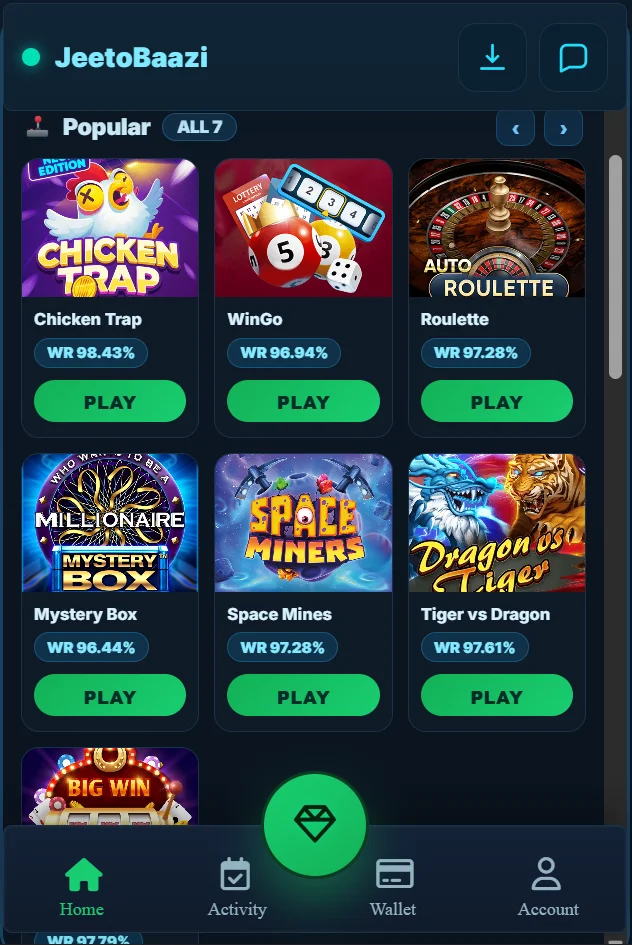This screenshot has width=632, height=945.
Task: Tap the green diamond floating button
Action: tap(315, 824)
